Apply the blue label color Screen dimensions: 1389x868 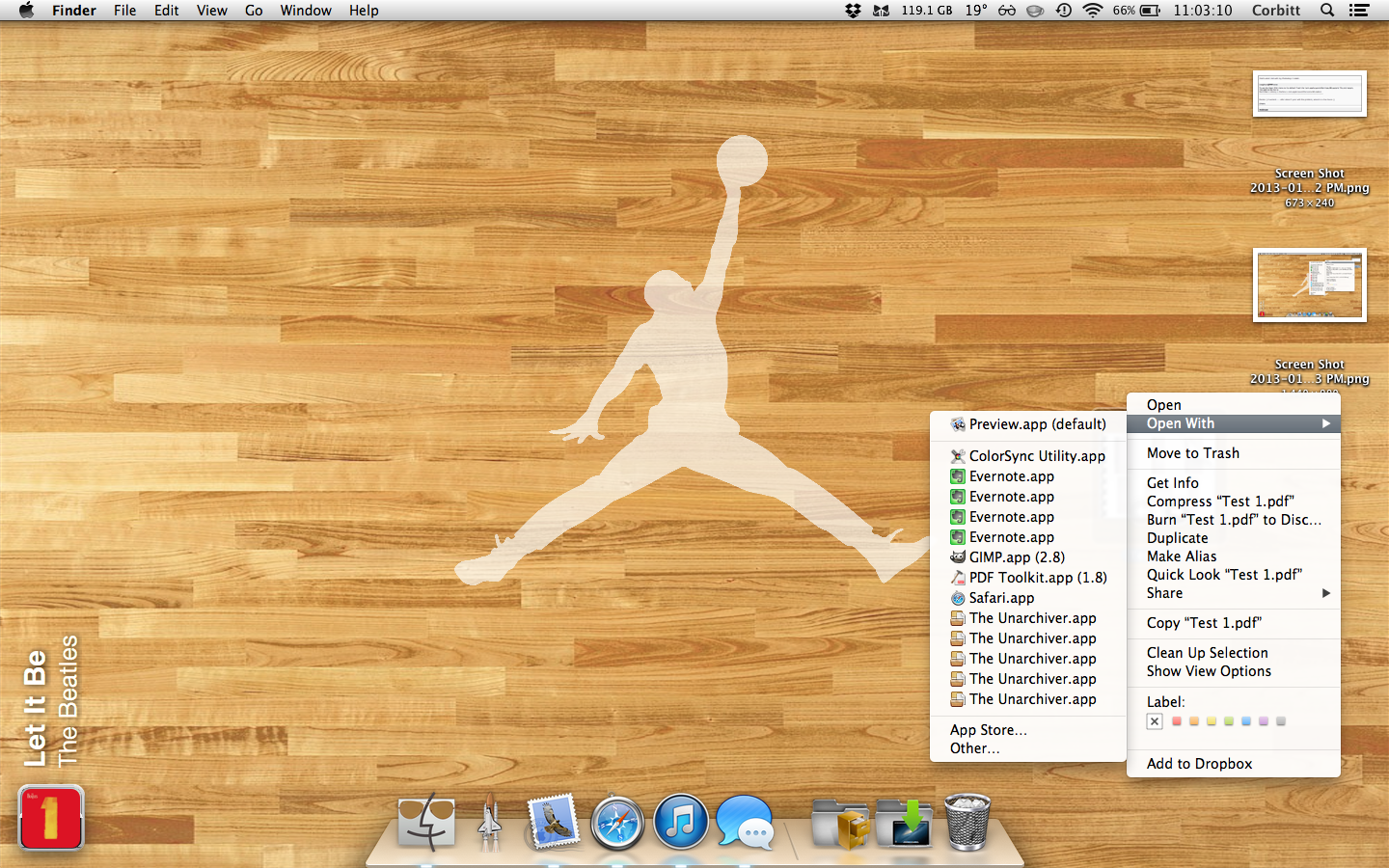tap(1246, 721)
